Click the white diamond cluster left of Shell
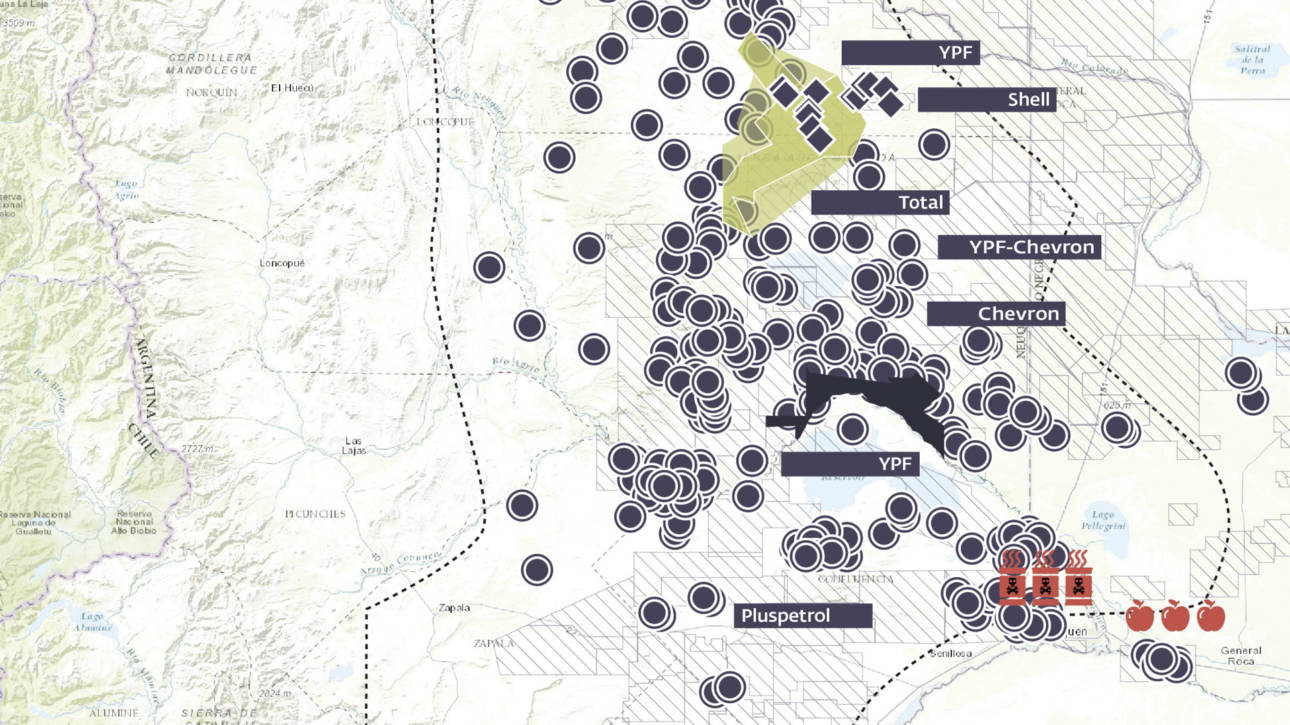The image size is (1290, 725). pyautogui.click(x=872, y=93)
